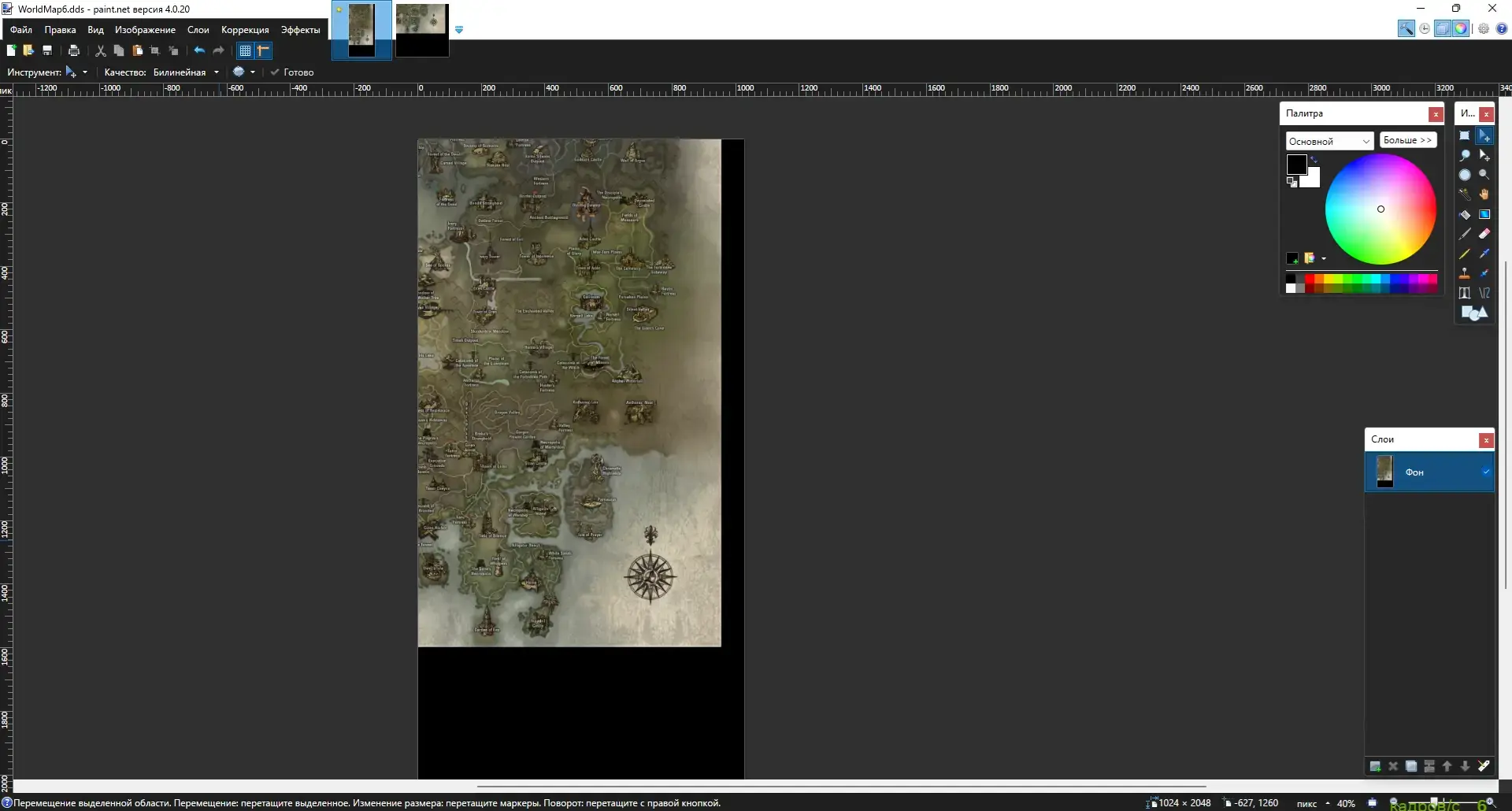Select the Paint Bucket tool
The image size is (1512, 811).
tap(1465, 214)
